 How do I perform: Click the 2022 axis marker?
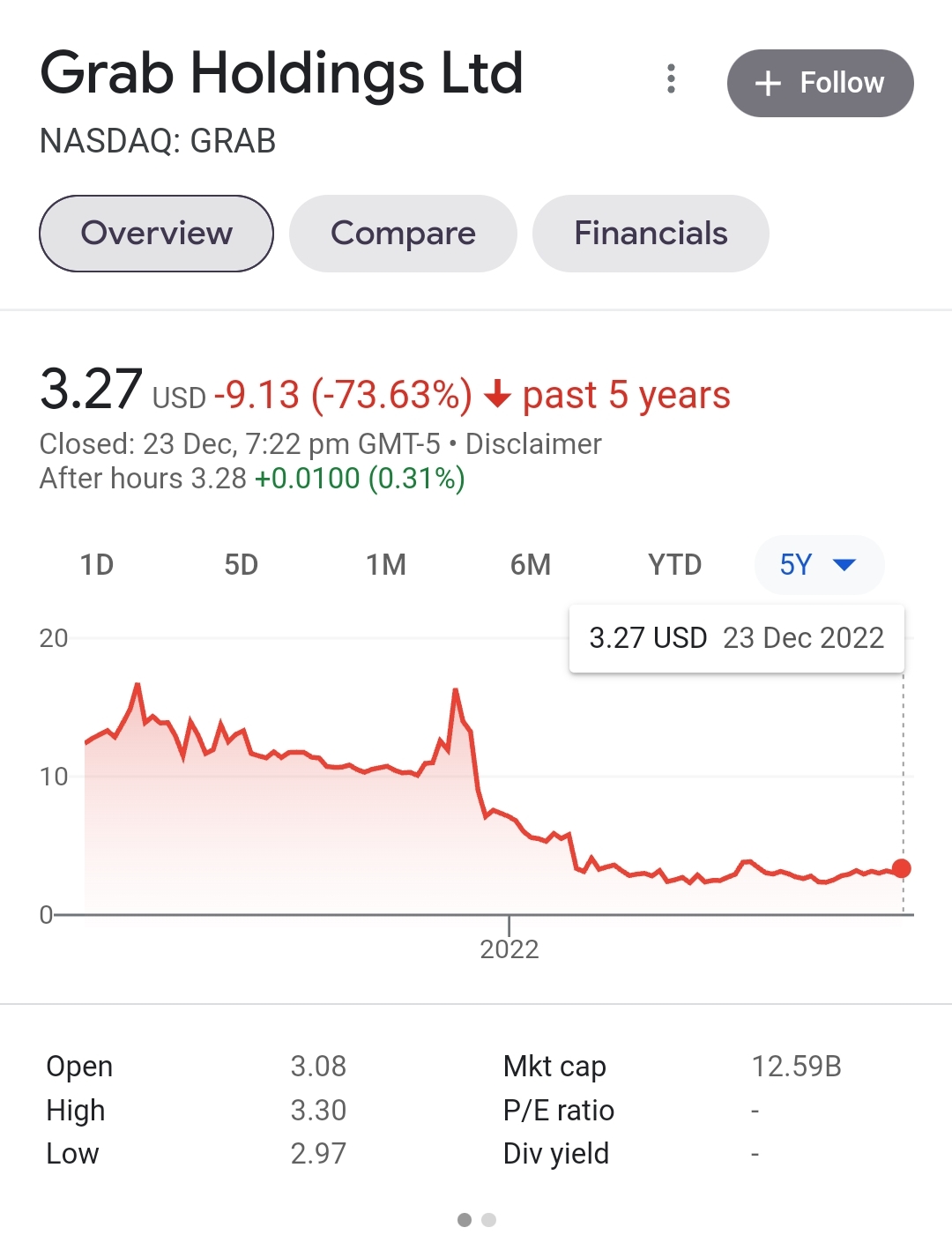509,948
